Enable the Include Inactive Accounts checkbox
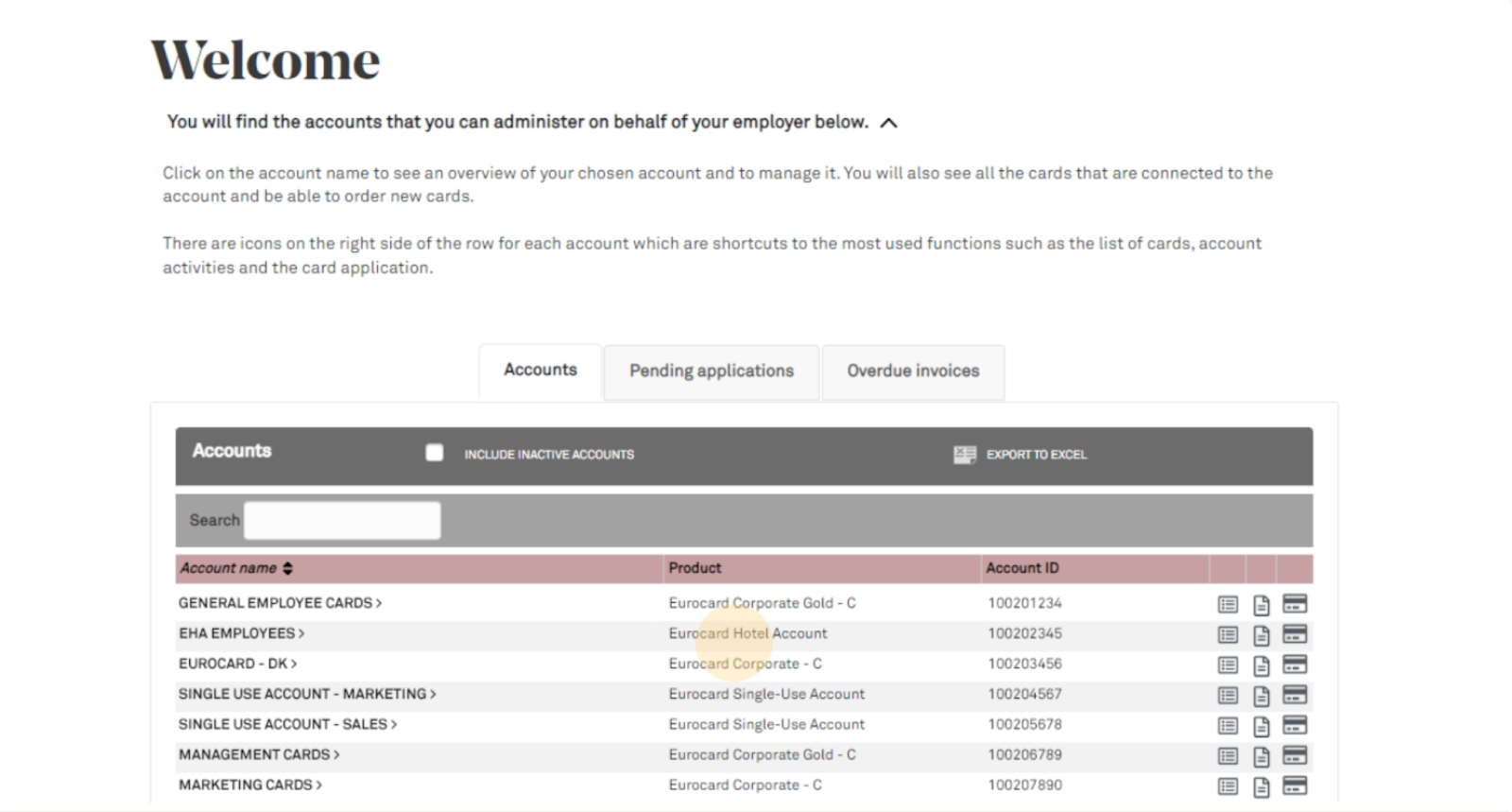 point(435,453)
